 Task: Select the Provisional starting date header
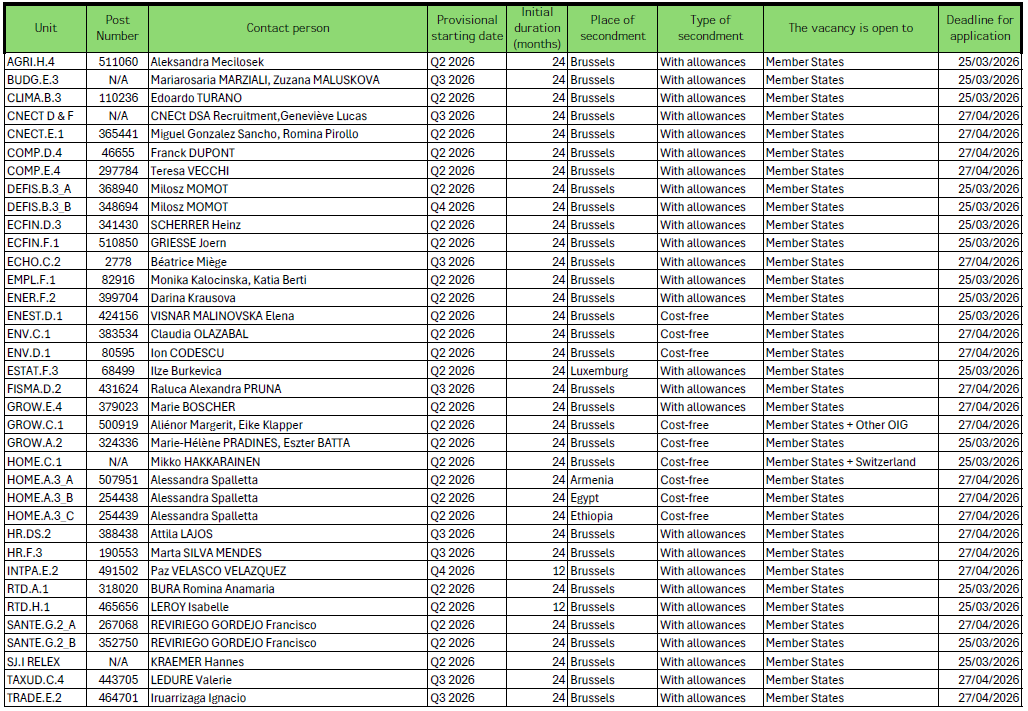pyautogui.click(x=467, y=28)
